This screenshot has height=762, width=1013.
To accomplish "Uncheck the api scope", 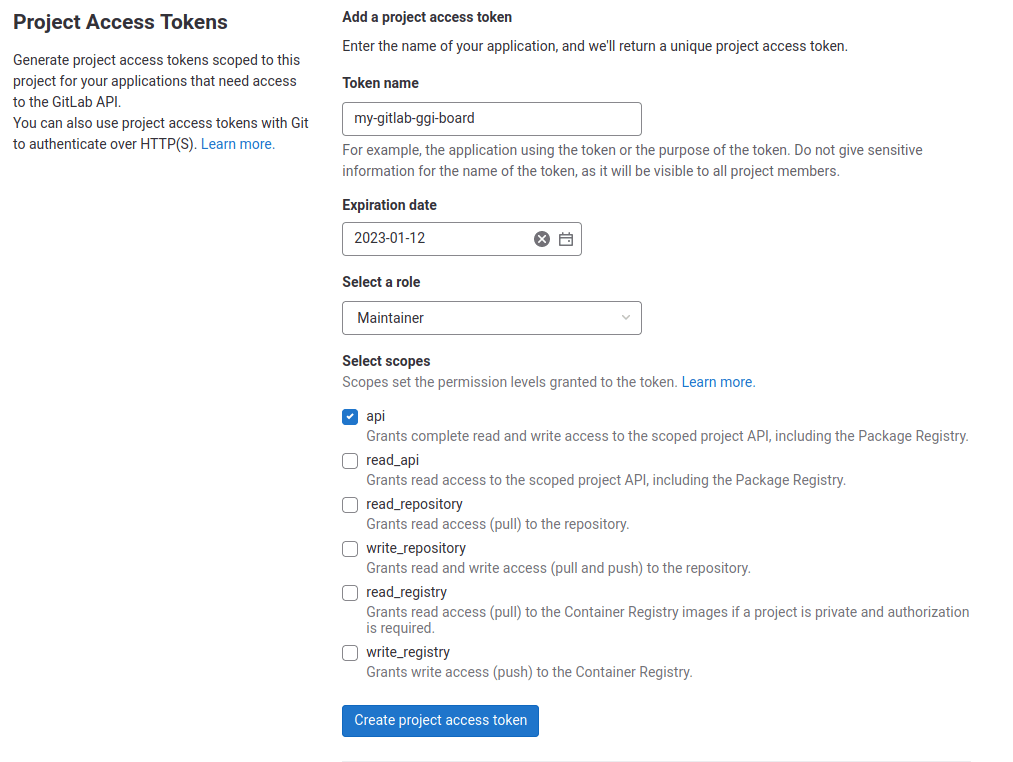I will 349,416.
